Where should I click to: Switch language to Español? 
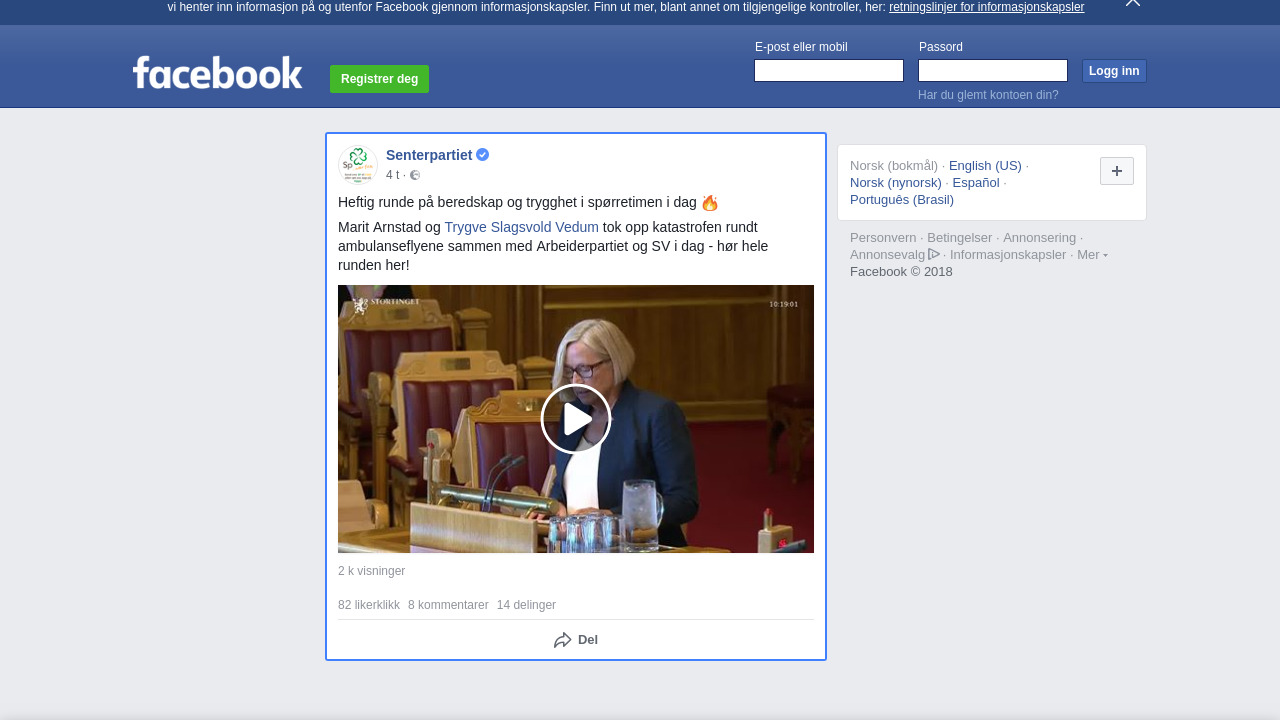pos(976,183)
